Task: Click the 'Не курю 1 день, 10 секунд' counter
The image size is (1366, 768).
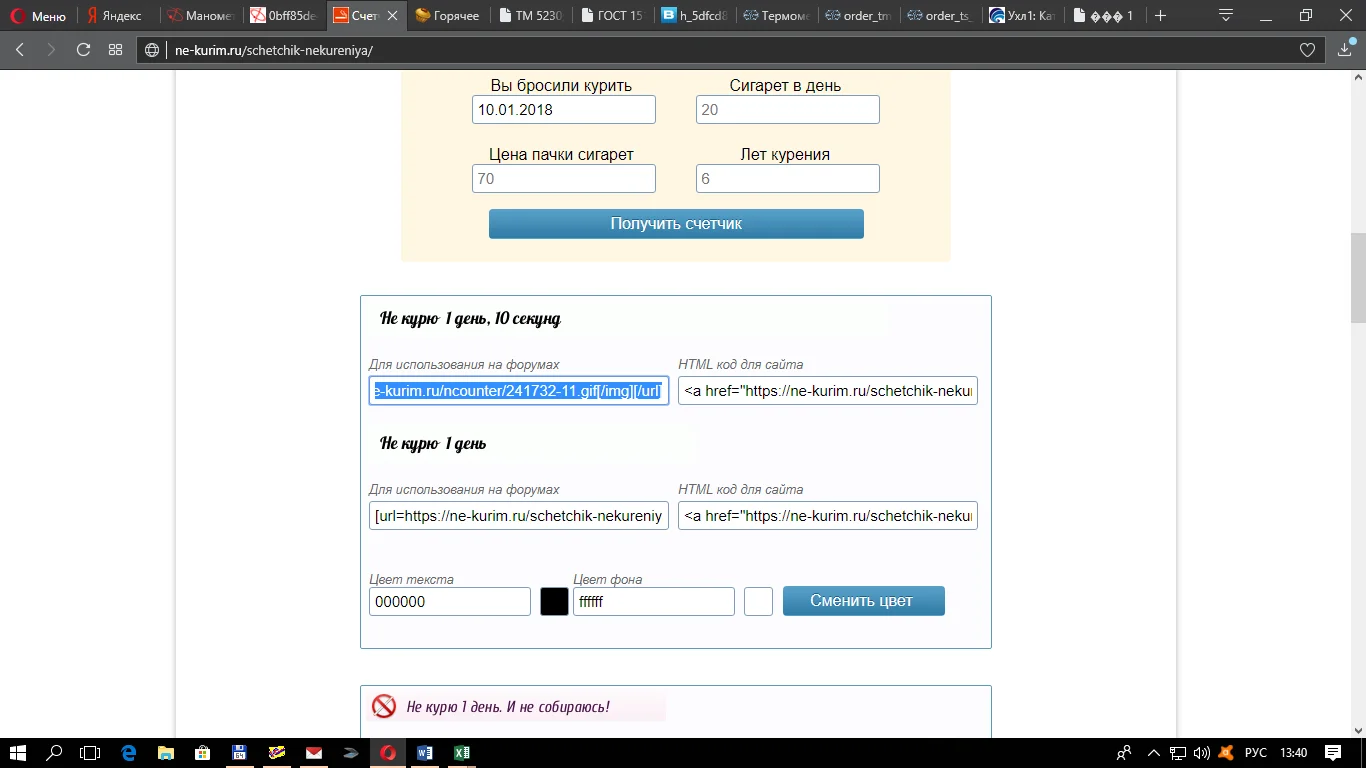Action: [x=470, y=319]
